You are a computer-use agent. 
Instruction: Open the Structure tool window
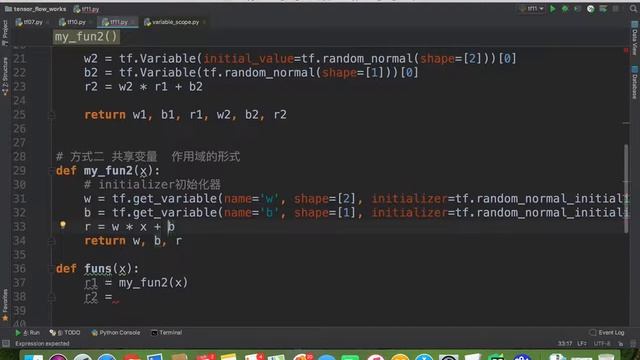[x=5, y=77]
